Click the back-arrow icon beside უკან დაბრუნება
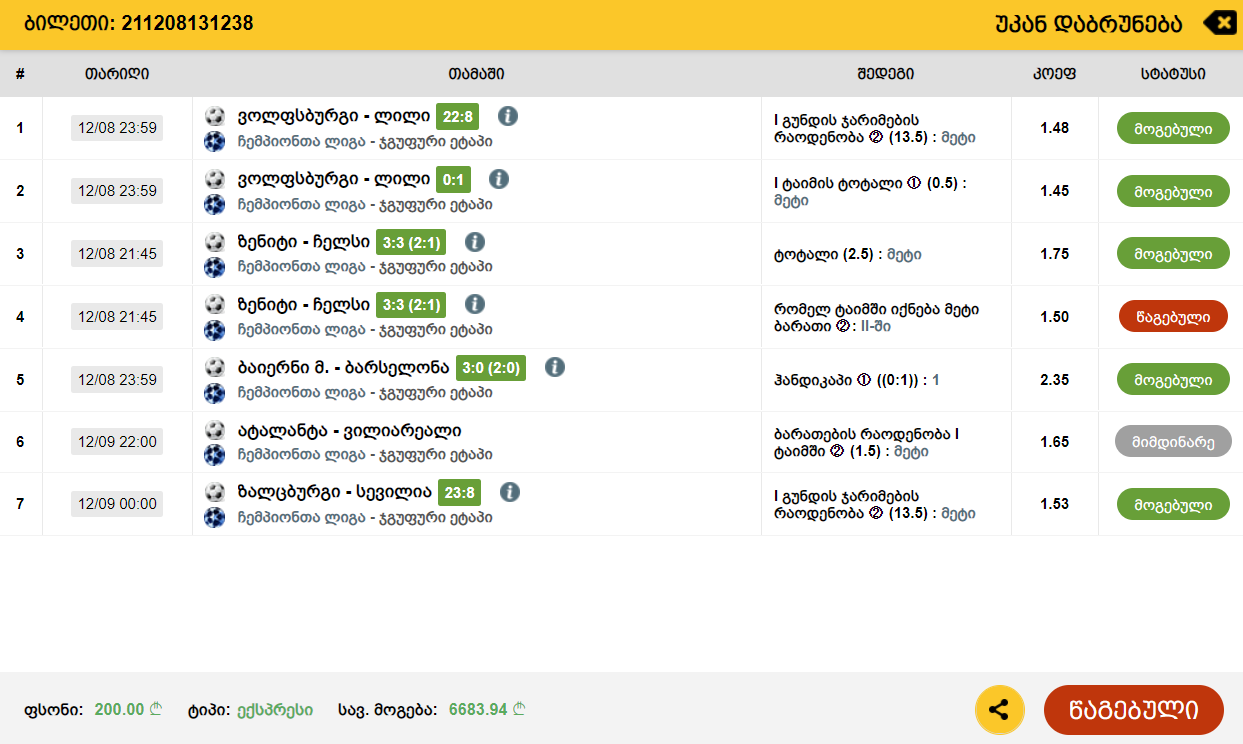The width and height of the screenshot is (1243, 744). tap(1219, 23)
